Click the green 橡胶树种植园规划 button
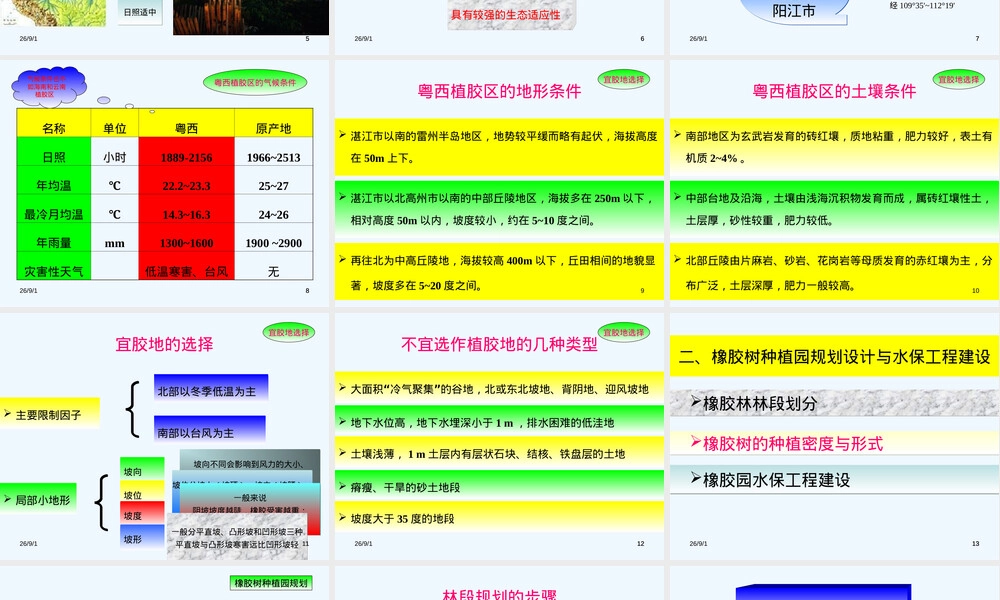1000x600 pixels. (x=271, y=582)
